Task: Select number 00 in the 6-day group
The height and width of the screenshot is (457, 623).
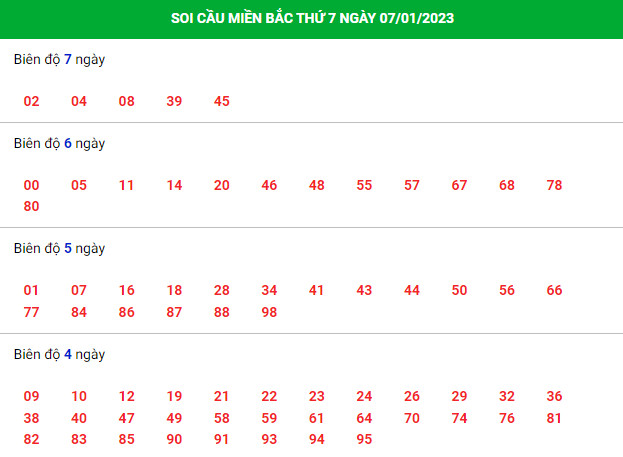Action: tap(31, 185)
